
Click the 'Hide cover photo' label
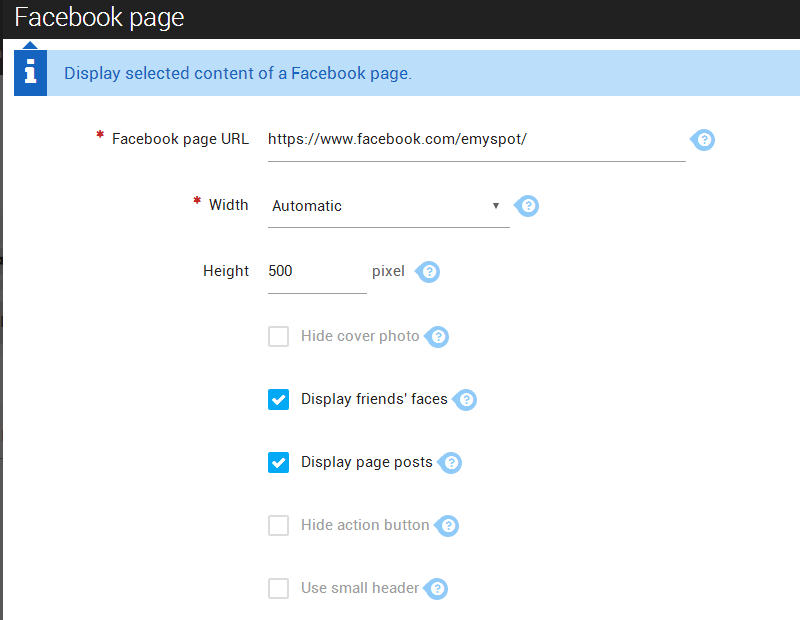pyautogui.click(x=360, y=336)
